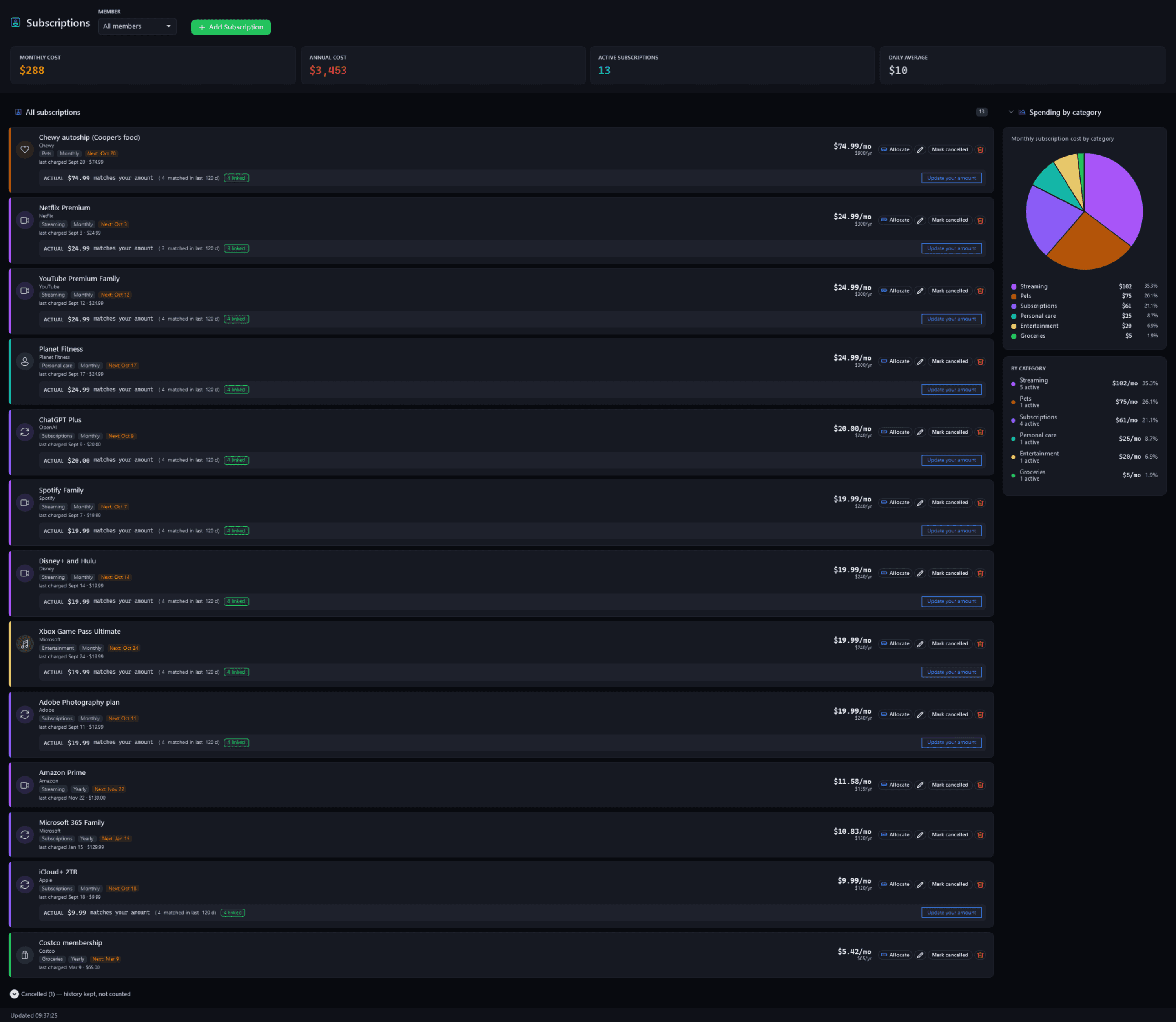Click the music icon beside Xbox Game Pass
The image size is (1176, 1022).
pyautogui.click(x=24, y=644)
